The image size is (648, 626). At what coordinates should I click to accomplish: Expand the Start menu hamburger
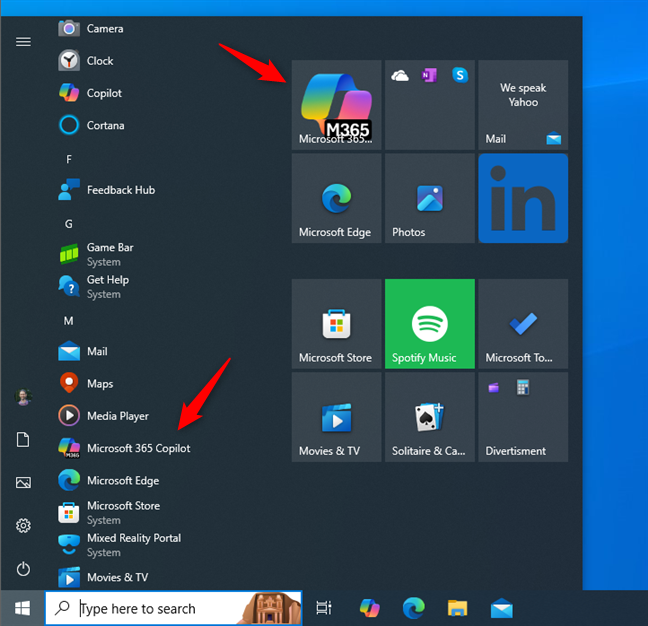coord(23,42)
